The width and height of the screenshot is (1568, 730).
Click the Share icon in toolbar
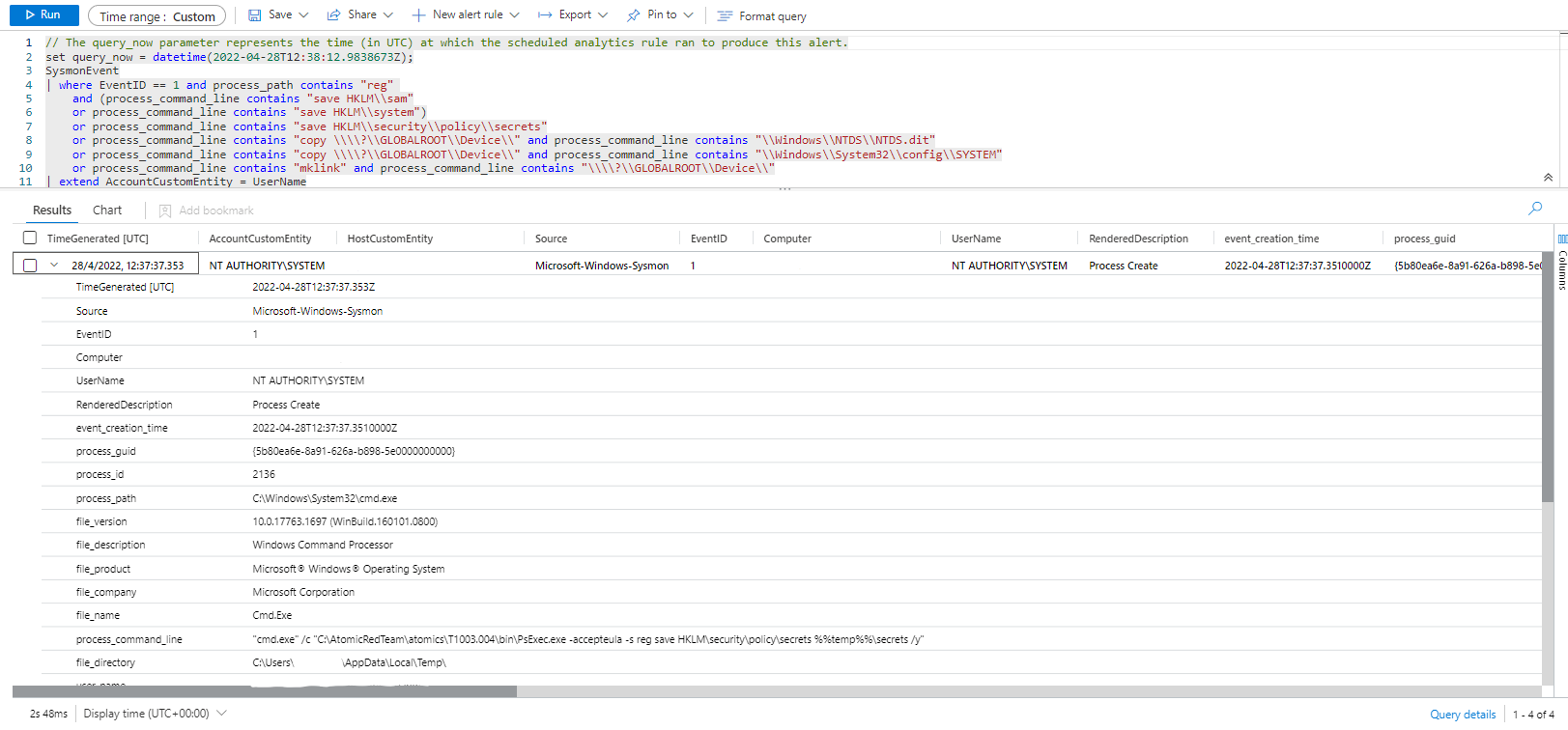(x=334, y=15)
